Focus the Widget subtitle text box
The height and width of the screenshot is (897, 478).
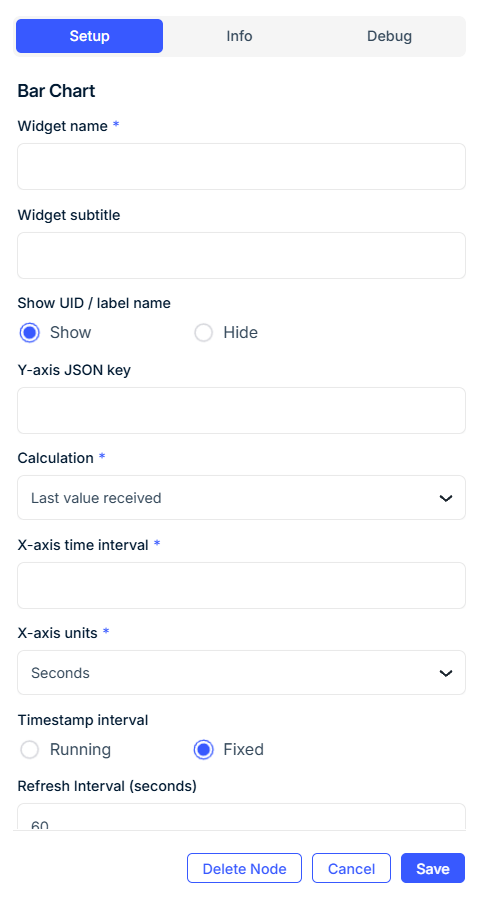pyautogui.click(x=241, y=256)
